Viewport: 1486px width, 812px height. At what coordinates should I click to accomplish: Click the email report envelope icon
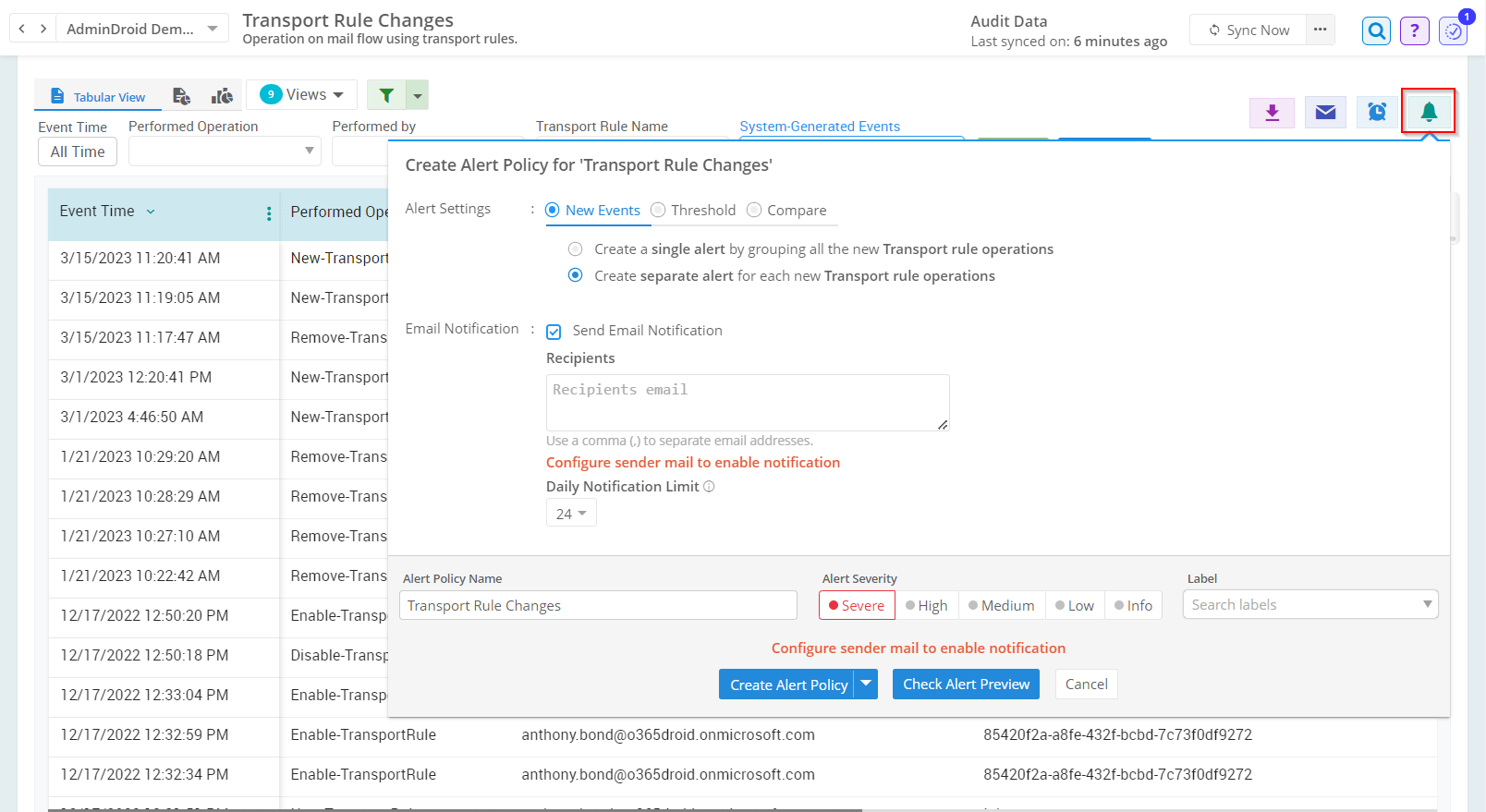click(x=1325, y=112)
